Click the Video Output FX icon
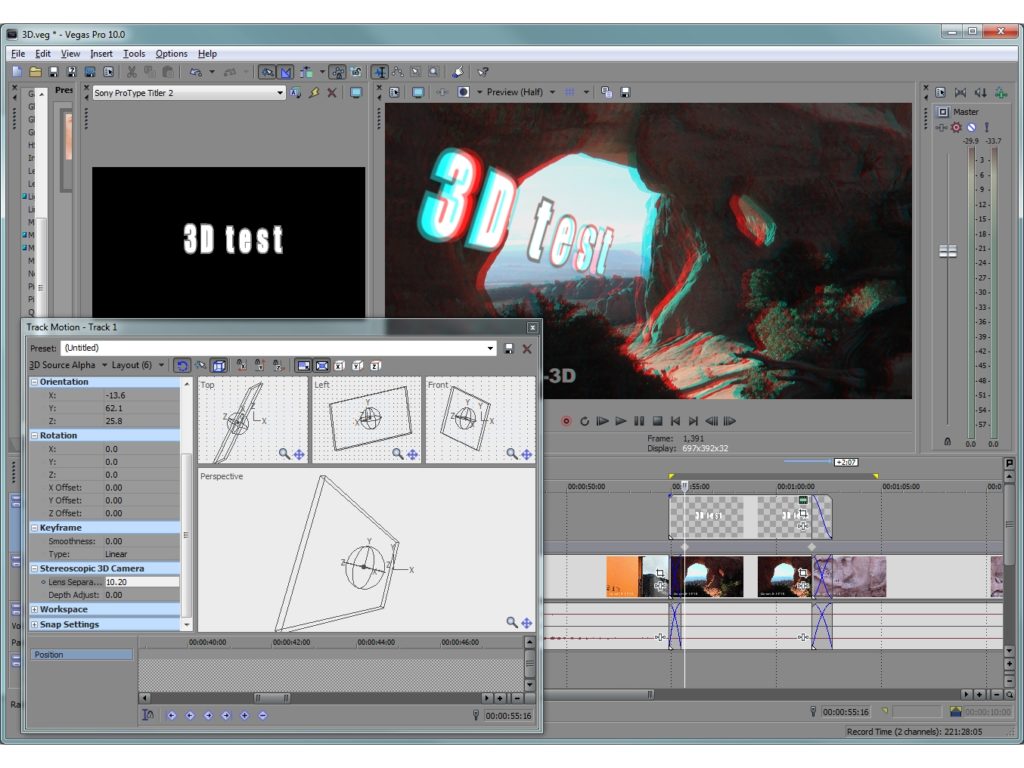This screenshot has width=1024, height=768. pos(394,91)
